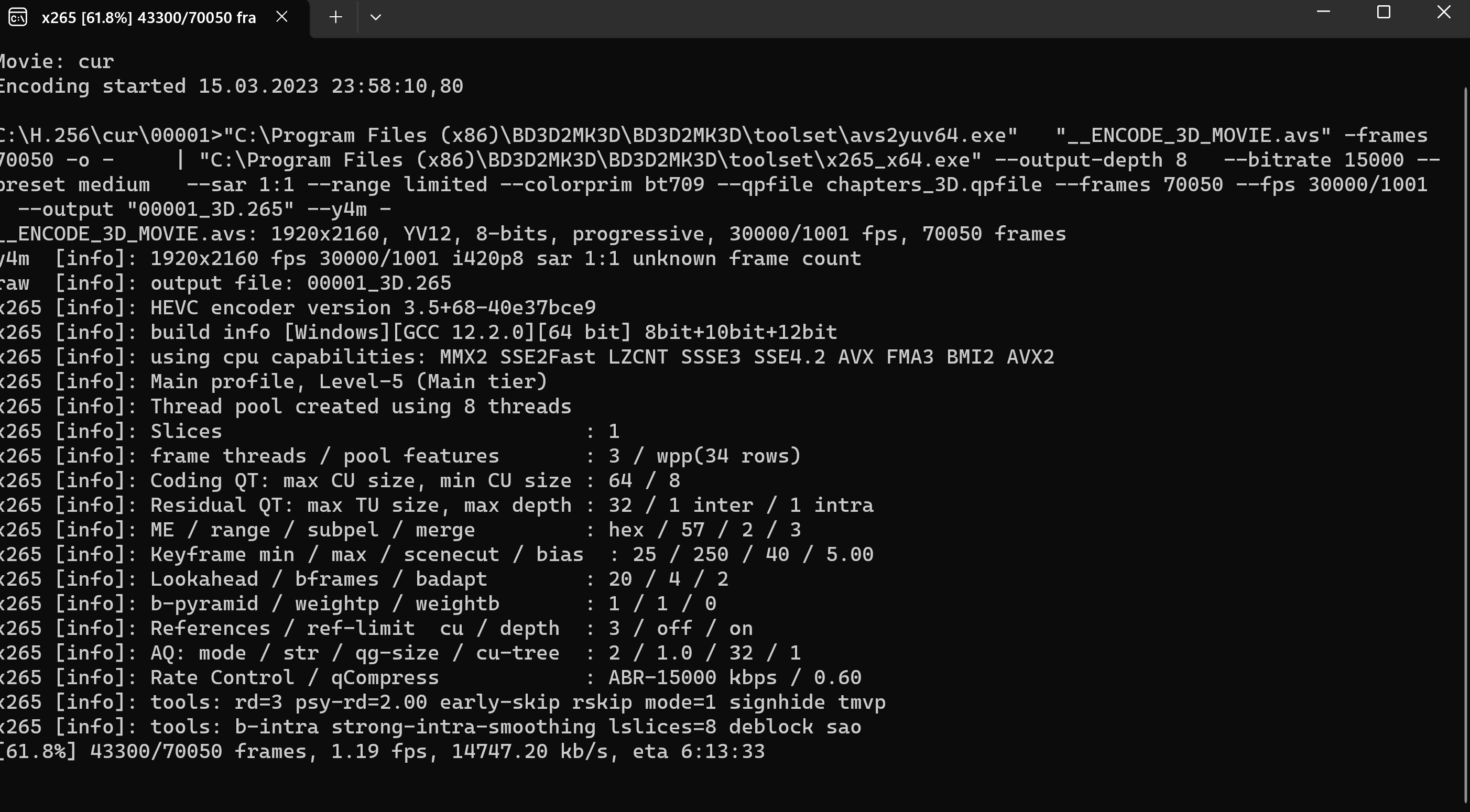Close the terminal window
The width and height of the screenshot is (1470, 812).
point(1443,13)
